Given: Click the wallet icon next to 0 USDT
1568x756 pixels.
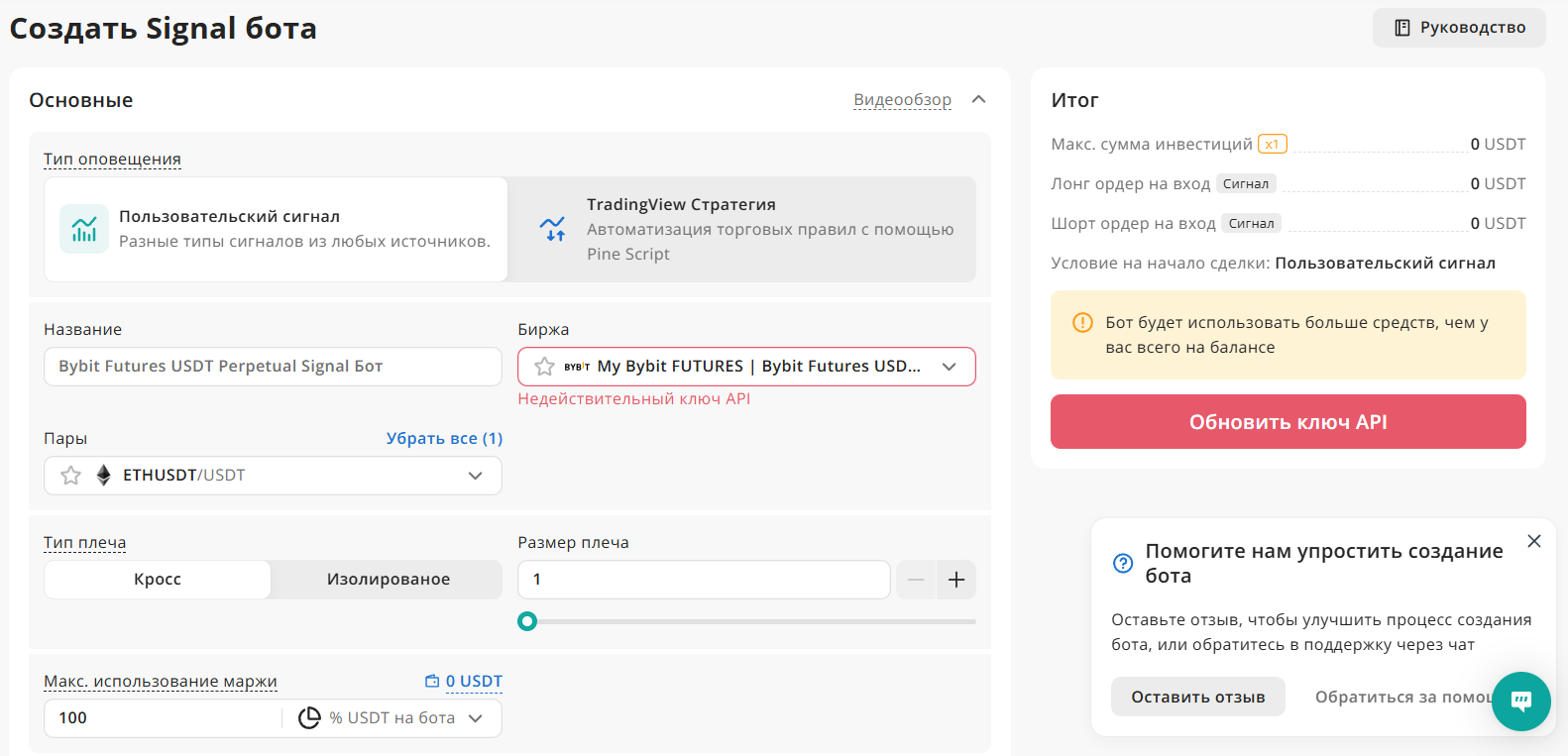Looking at the screenshot, I should 432,681.
